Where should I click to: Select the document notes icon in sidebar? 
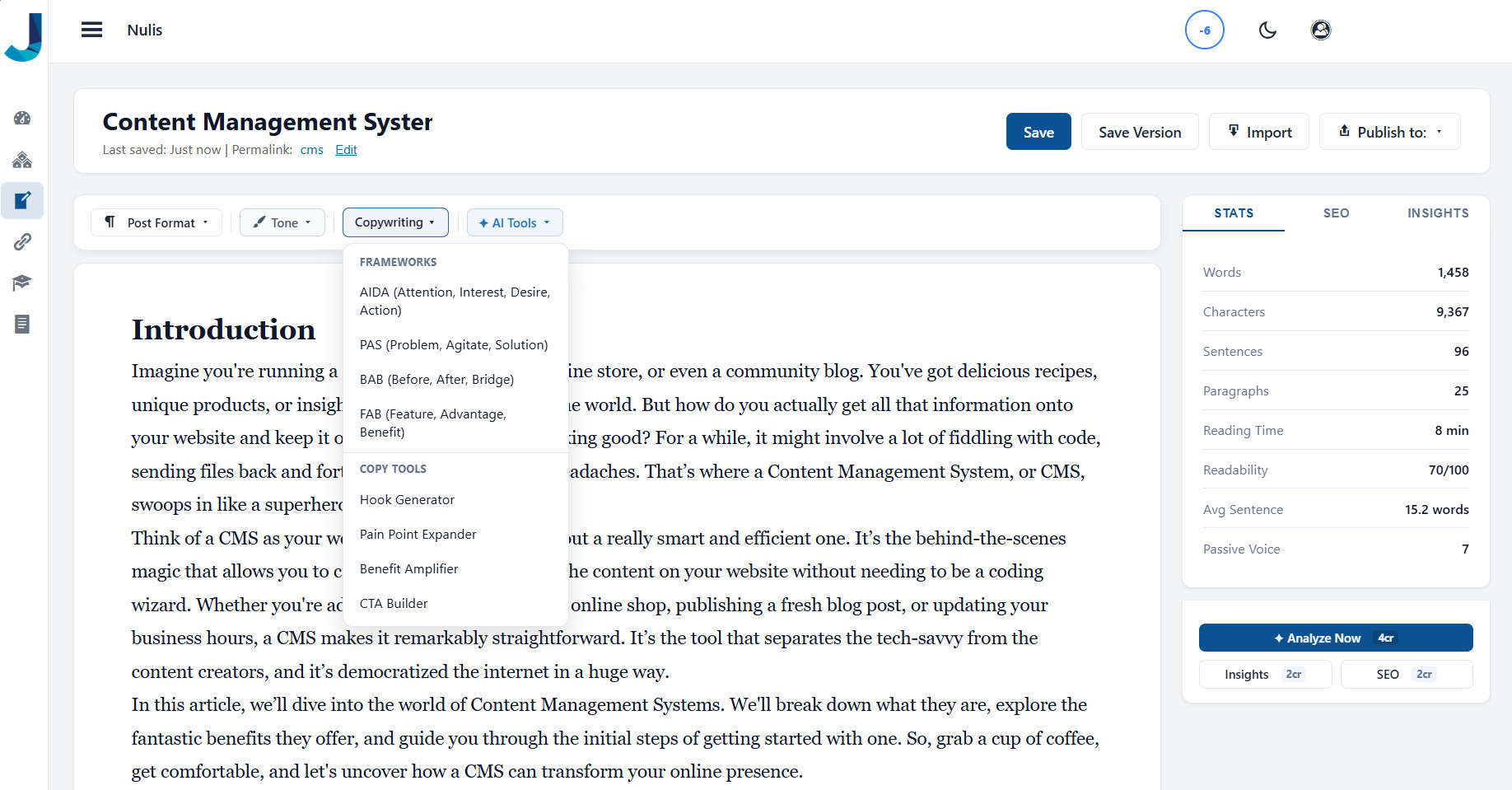(22, 324)
